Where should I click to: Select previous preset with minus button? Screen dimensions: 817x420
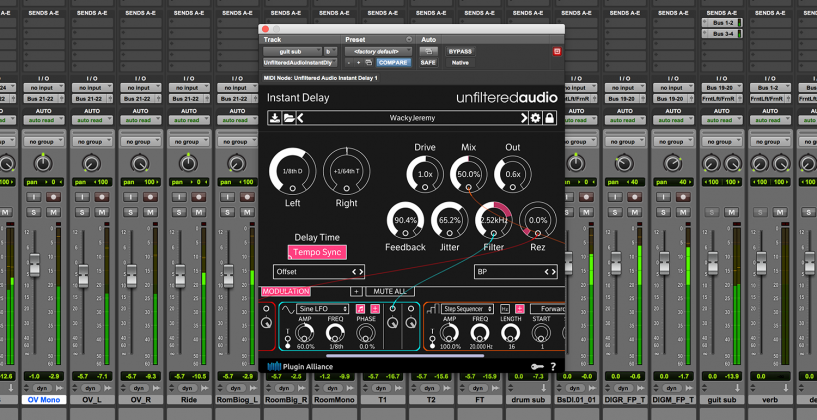349,63
